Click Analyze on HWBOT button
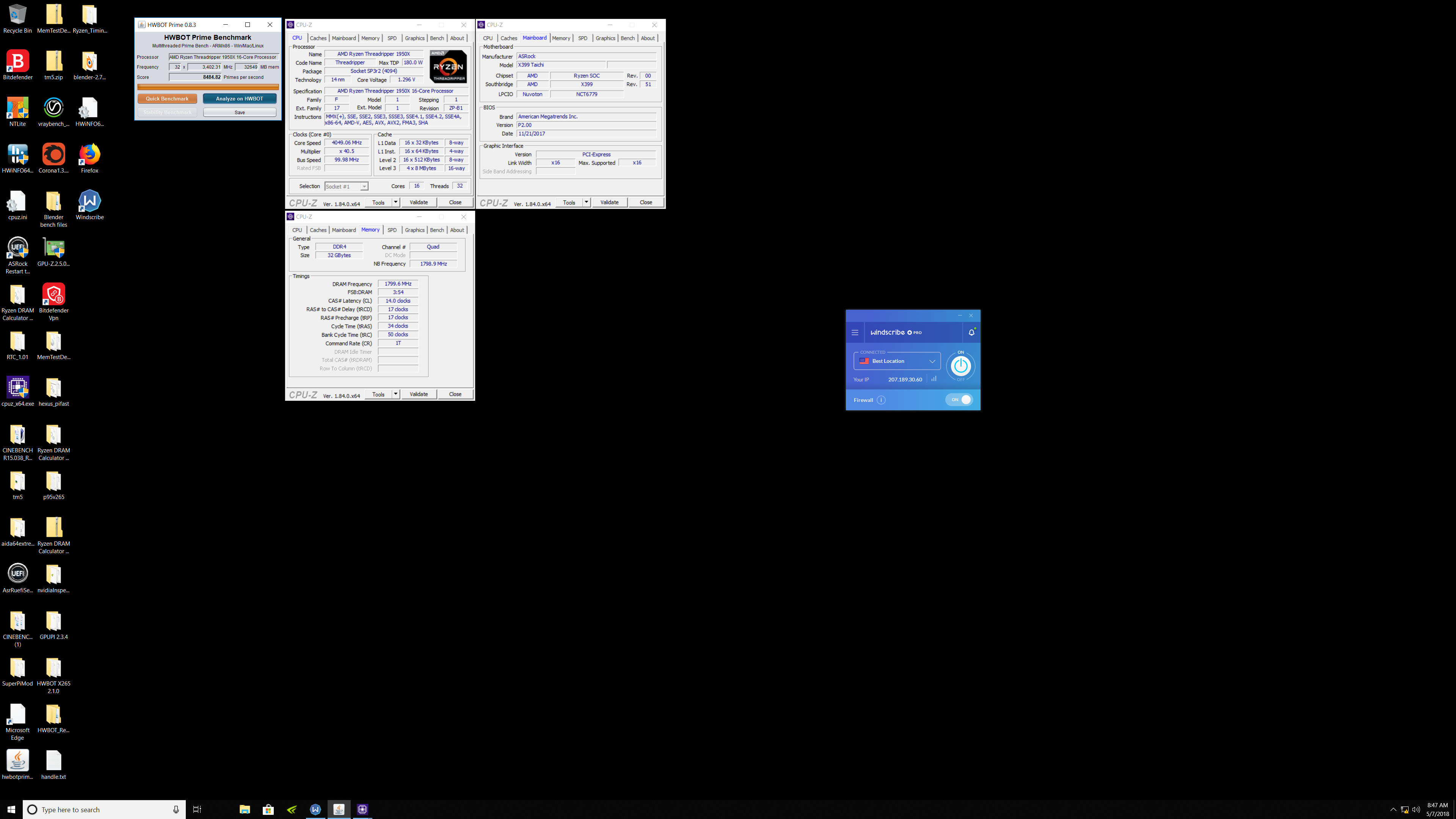 click(x=240, y=98)
